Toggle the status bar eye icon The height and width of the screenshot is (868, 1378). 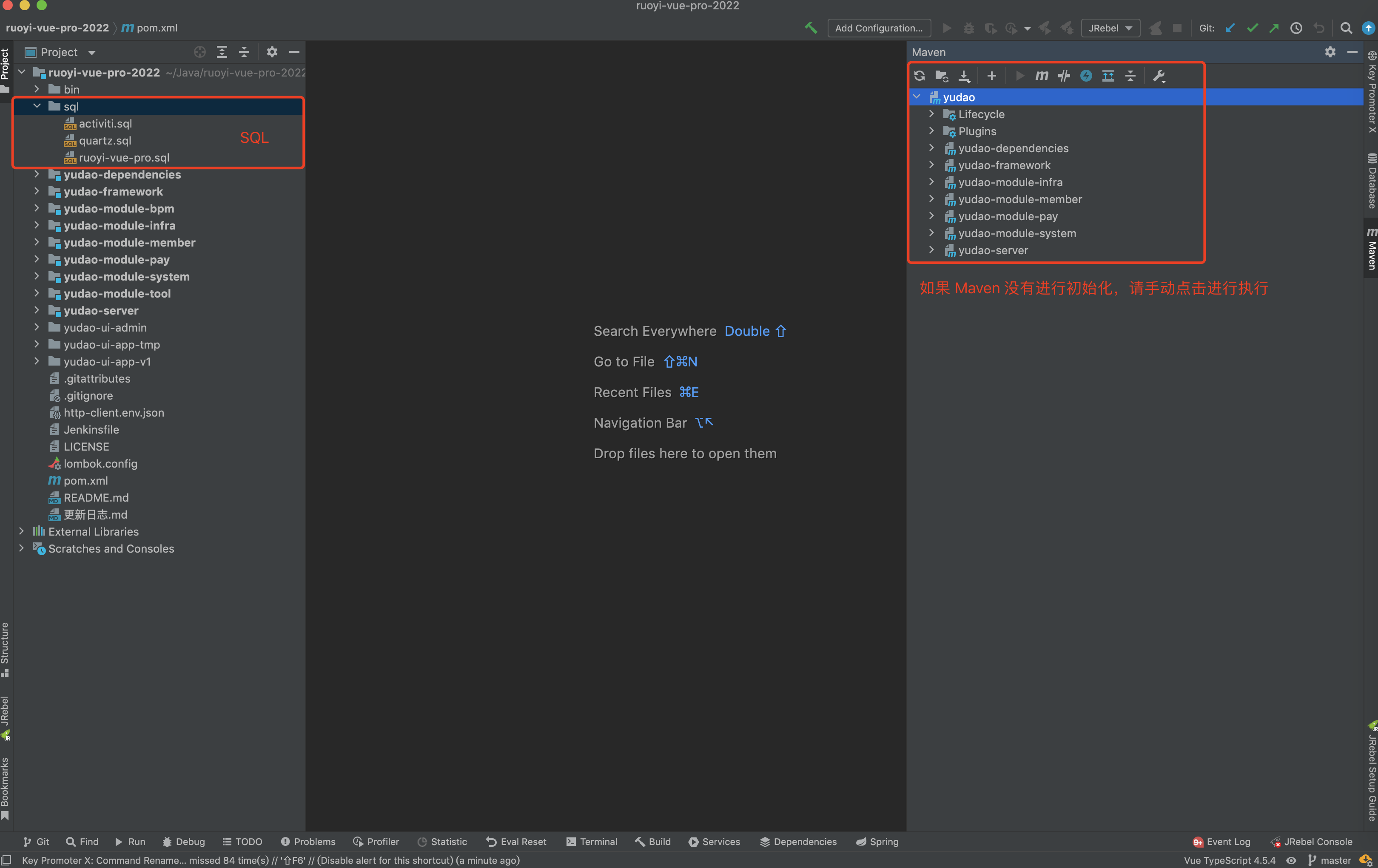[1292, 860]
